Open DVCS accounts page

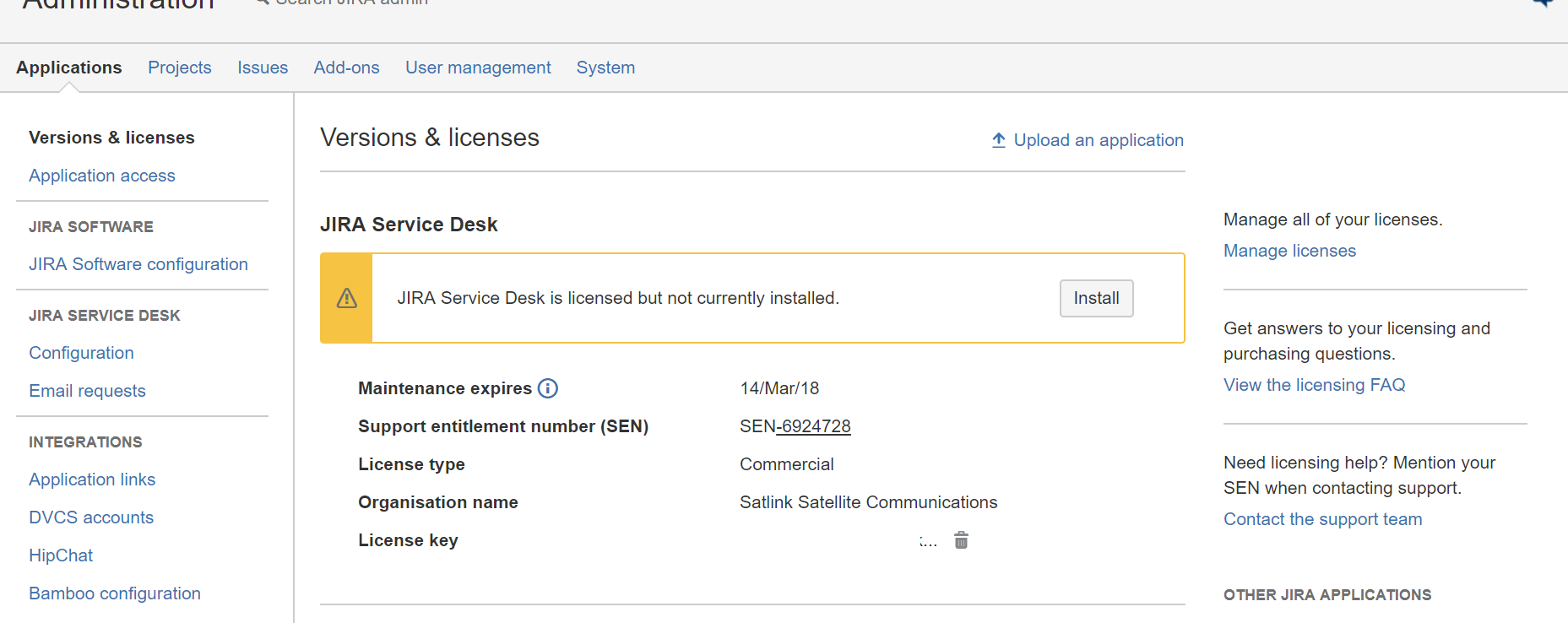pyautogui.click(x=91, y=517)
